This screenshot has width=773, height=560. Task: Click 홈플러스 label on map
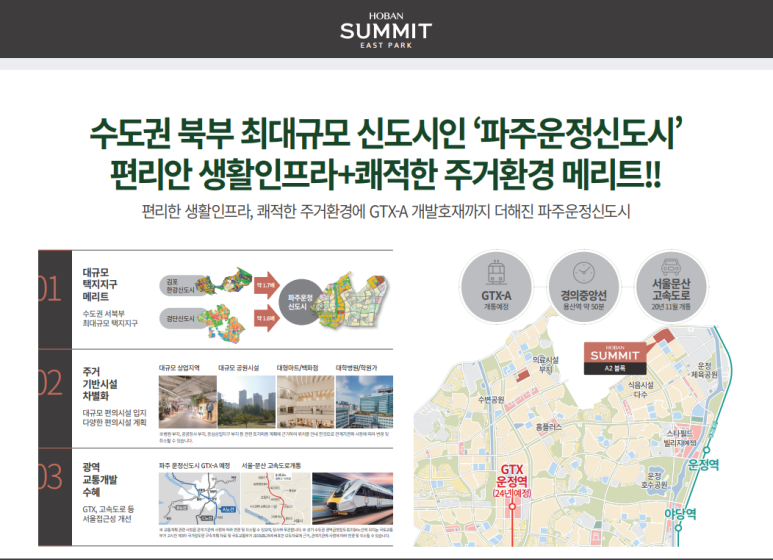[549, 427]
